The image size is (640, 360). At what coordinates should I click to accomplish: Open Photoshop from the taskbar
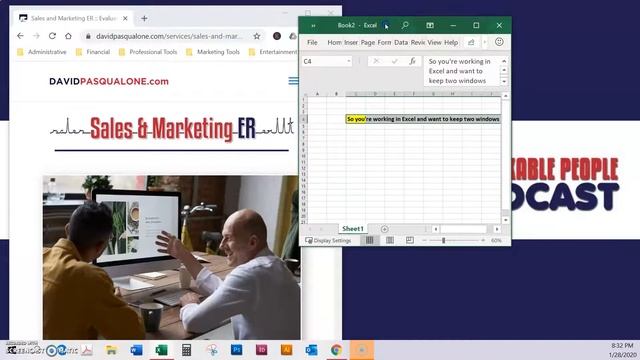pos(236,350)
